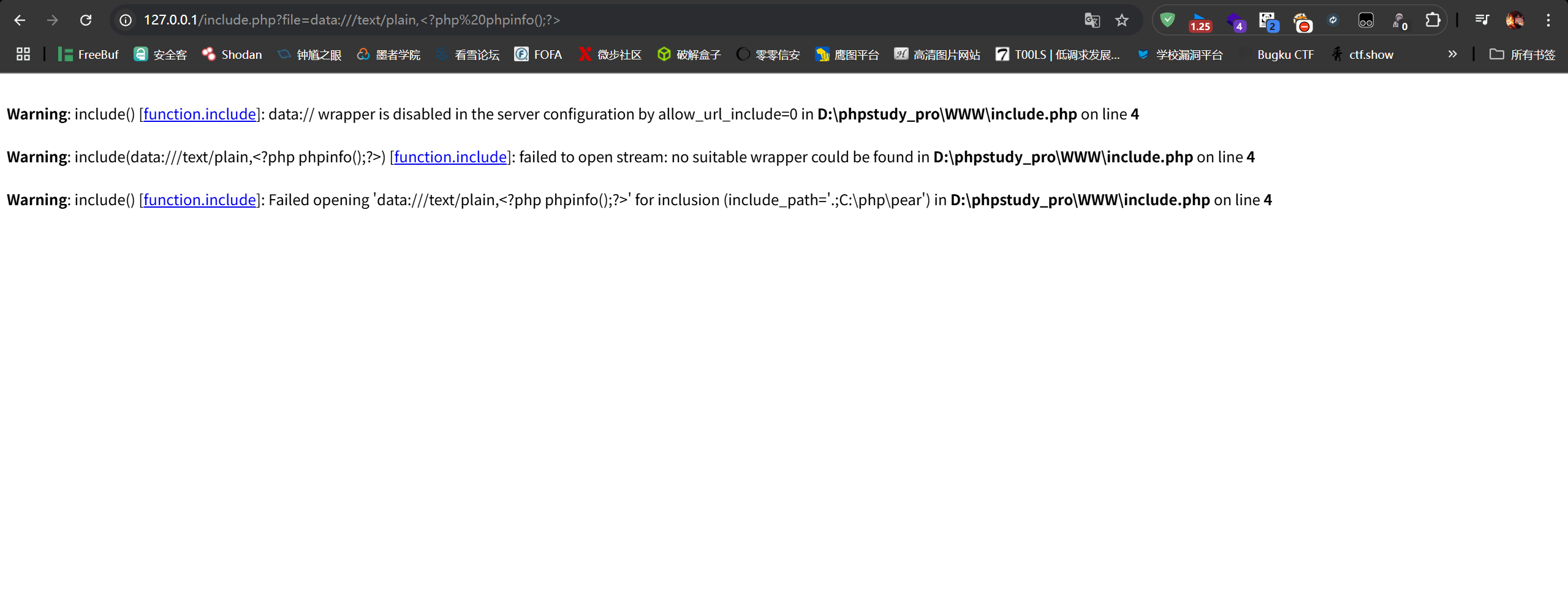Open function.include link in failed-to-open-stream warning
Viewport: 1568px width, 596px height.
(x=450, y=157)
